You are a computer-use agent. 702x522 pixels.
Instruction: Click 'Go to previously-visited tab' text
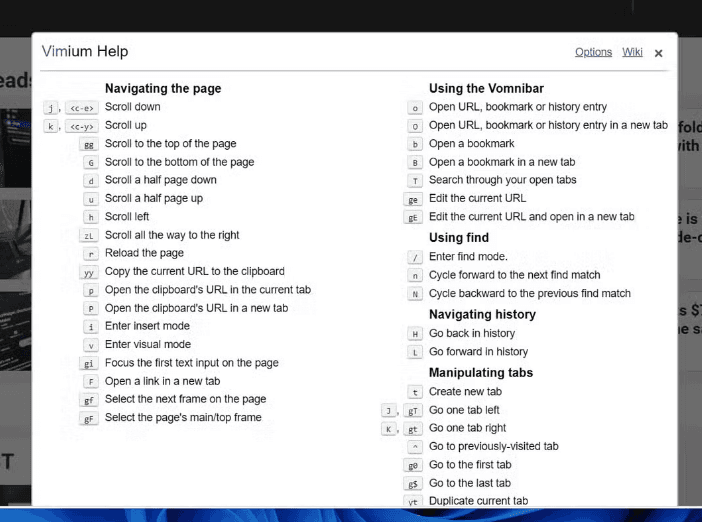click(x=494, y=446)
